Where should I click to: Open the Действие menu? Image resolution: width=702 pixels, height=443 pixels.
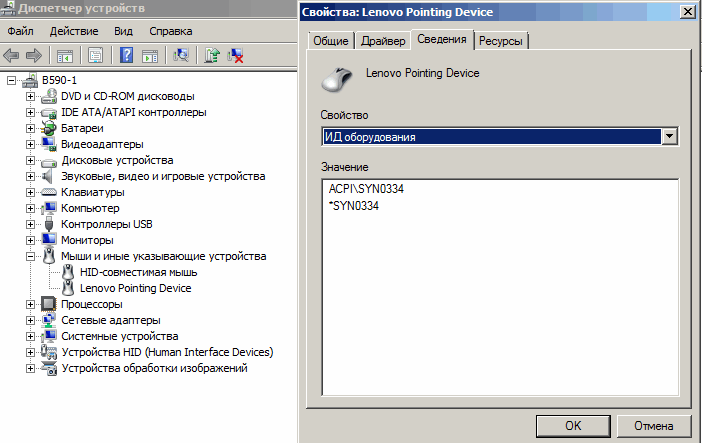click(x=74, y=31)
